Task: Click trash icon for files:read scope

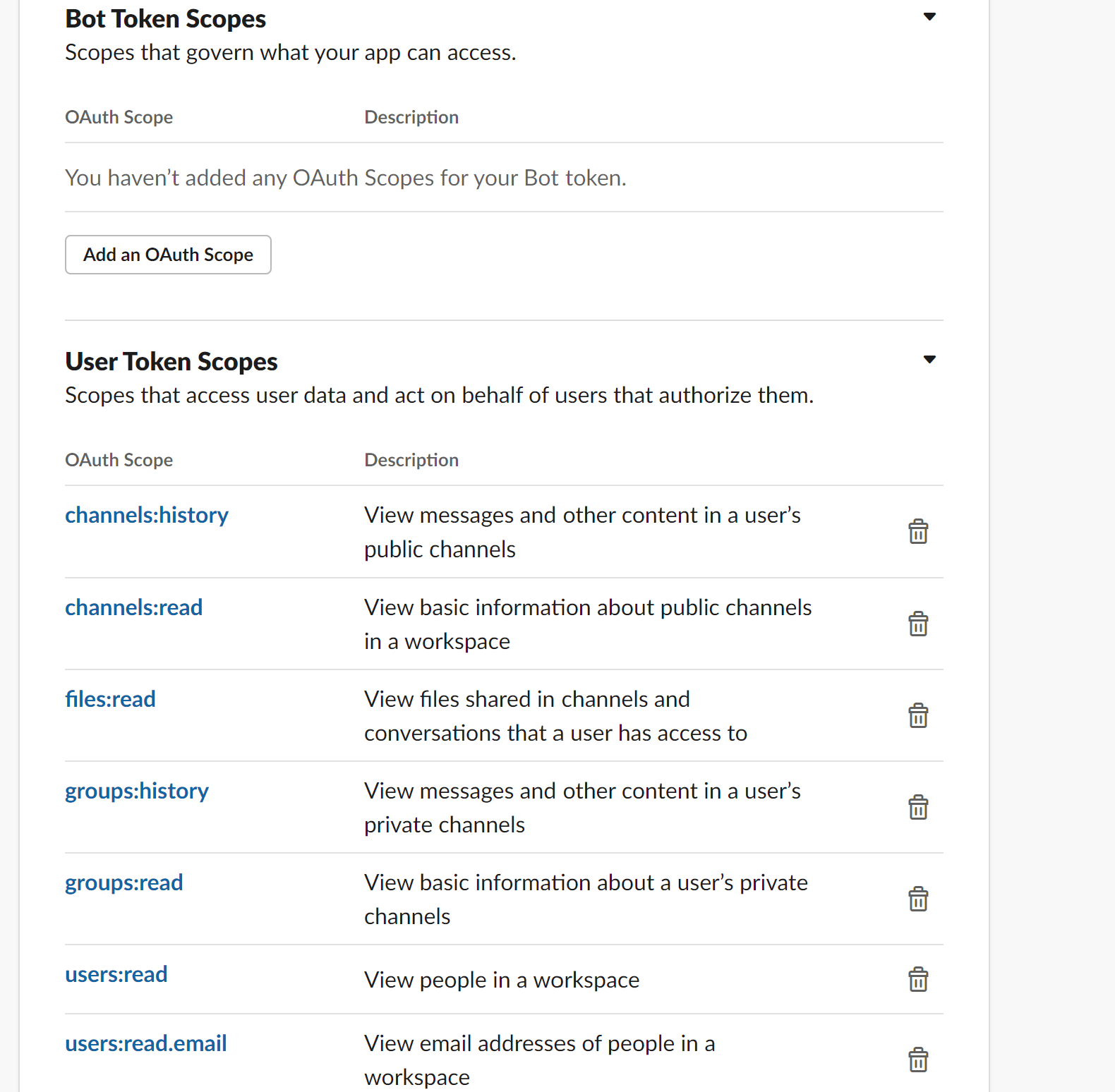Action: tap(918, 715)
